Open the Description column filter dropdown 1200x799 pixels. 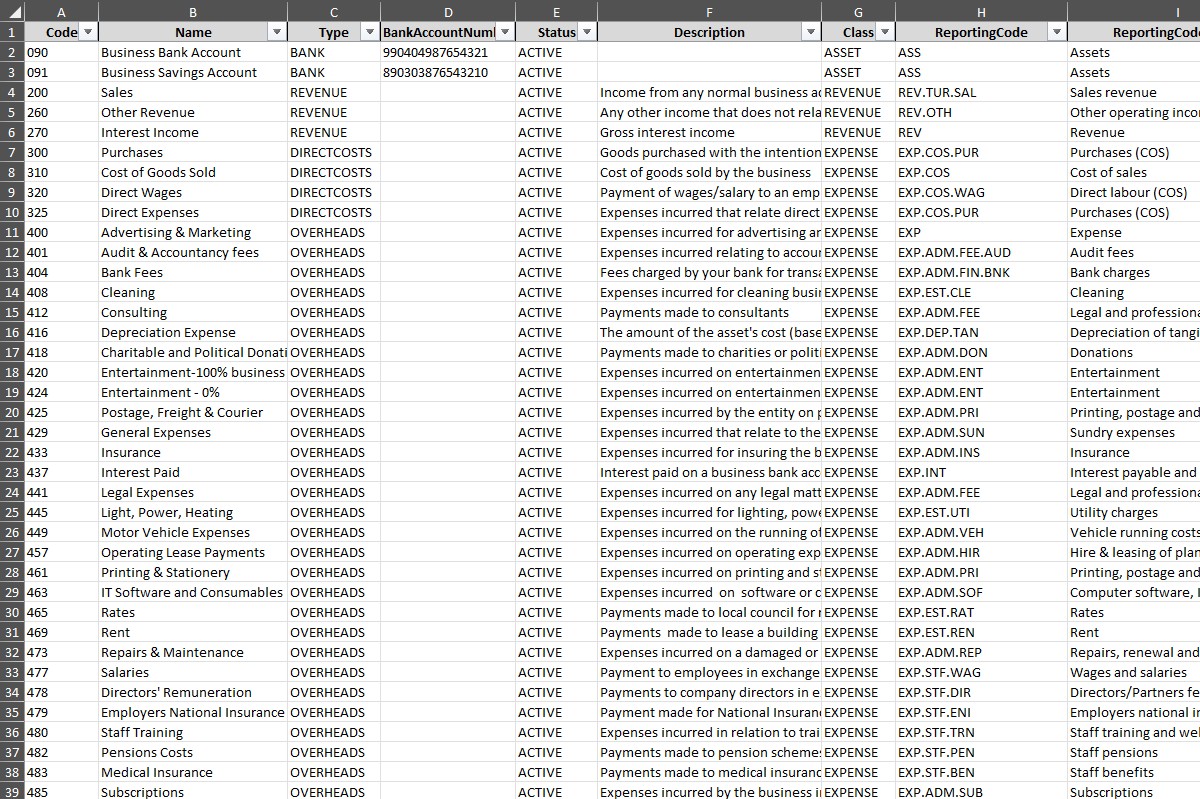(811, 32)
